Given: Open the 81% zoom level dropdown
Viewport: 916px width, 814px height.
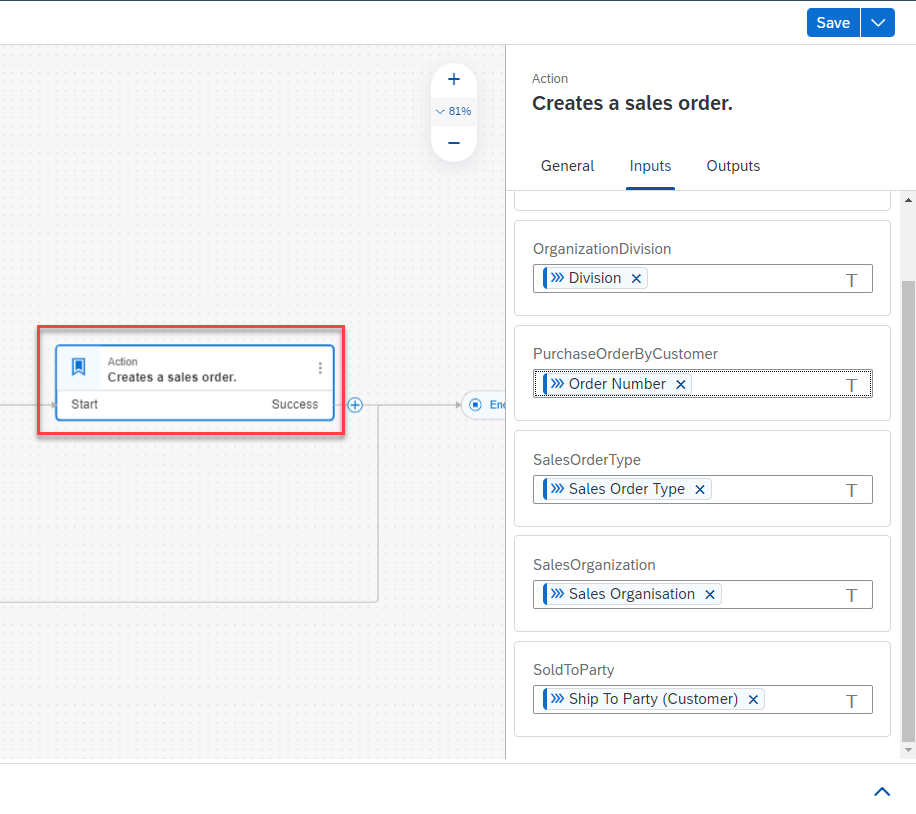Looking at the screenshot, I should click(453, 111).
